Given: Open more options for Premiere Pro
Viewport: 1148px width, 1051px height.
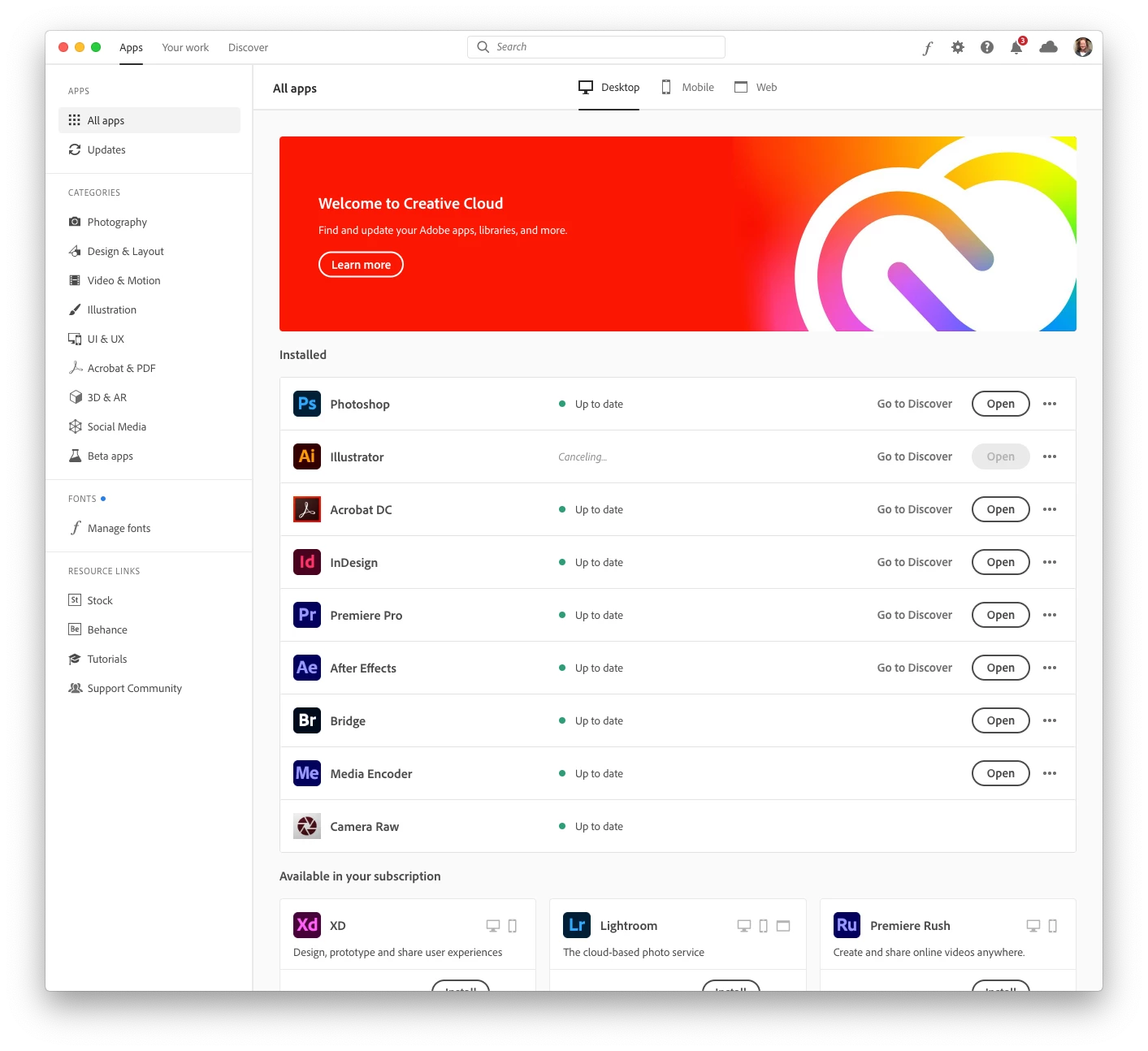Looking at the screenshot, I should click(x=1050, y=615).
